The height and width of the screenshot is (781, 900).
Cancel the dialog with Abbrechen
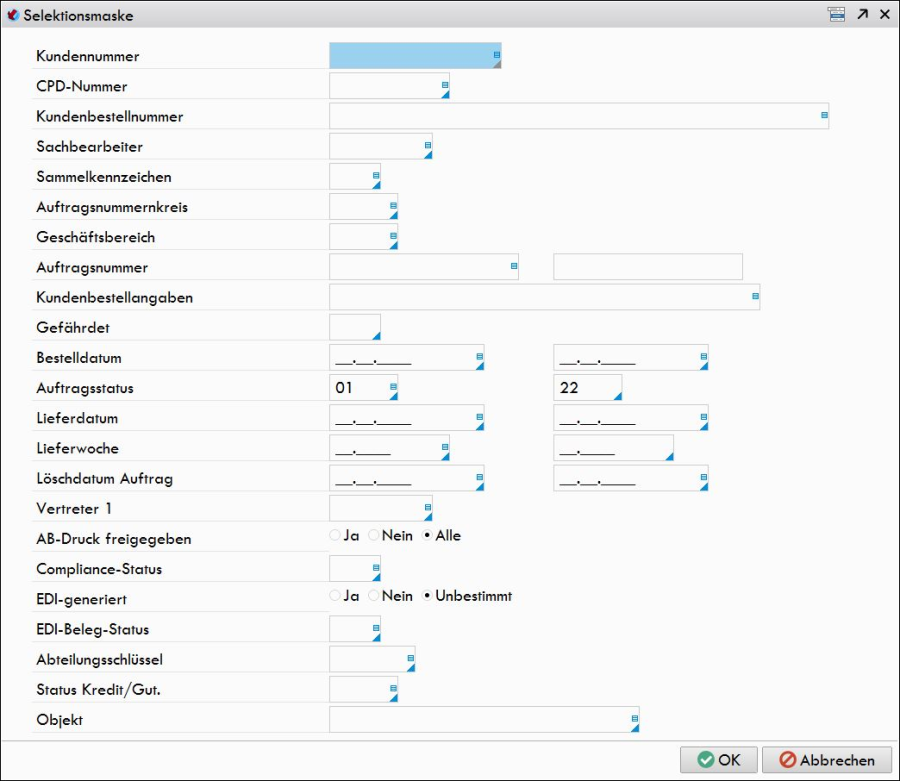coord(827,760)
